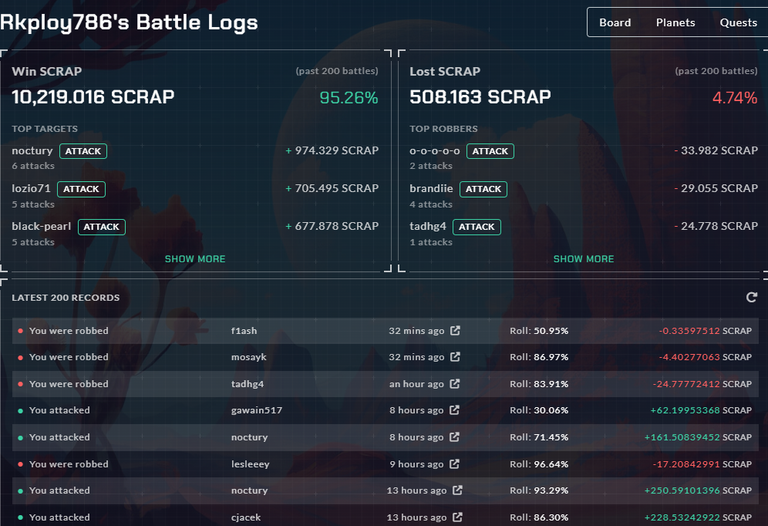This screenshot has width=768, height=526.
Task: Click the 95.26% win percentage
Action: tap(349, 98)
